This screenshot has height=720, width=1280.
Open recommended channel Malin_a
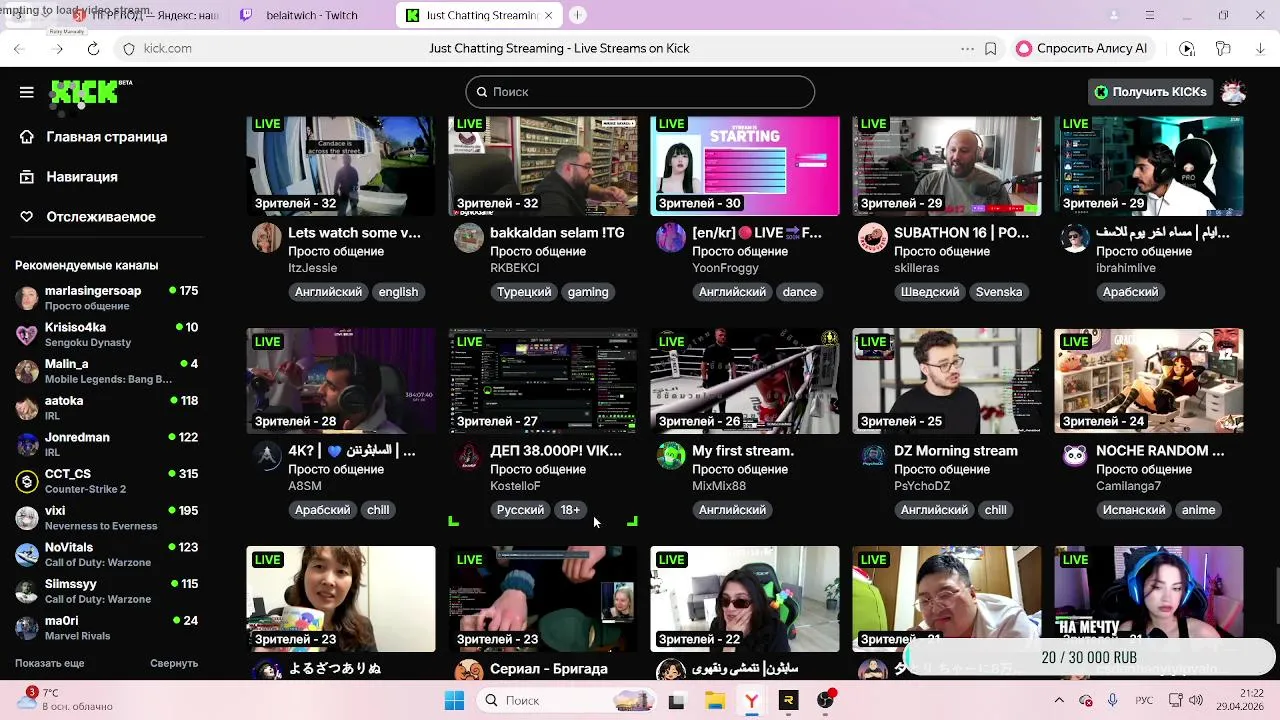(106, 371)
